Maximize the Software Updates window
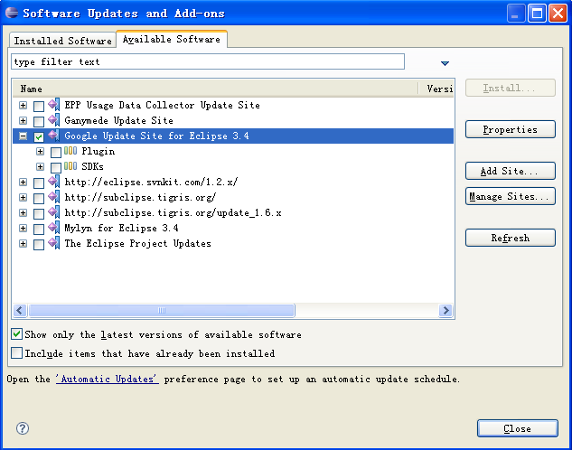The height and width of the screenshot is (450, 572). [537, 14]
